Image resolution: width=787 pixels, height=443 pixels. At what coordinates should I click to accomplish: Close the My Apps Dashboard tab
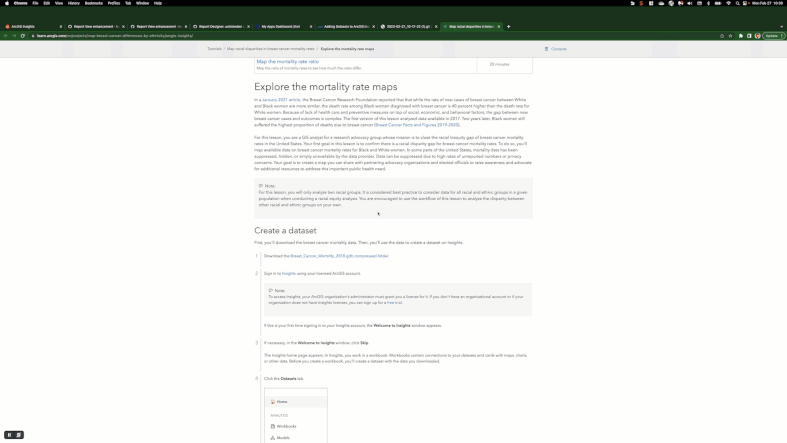click(x=311, y=27)
